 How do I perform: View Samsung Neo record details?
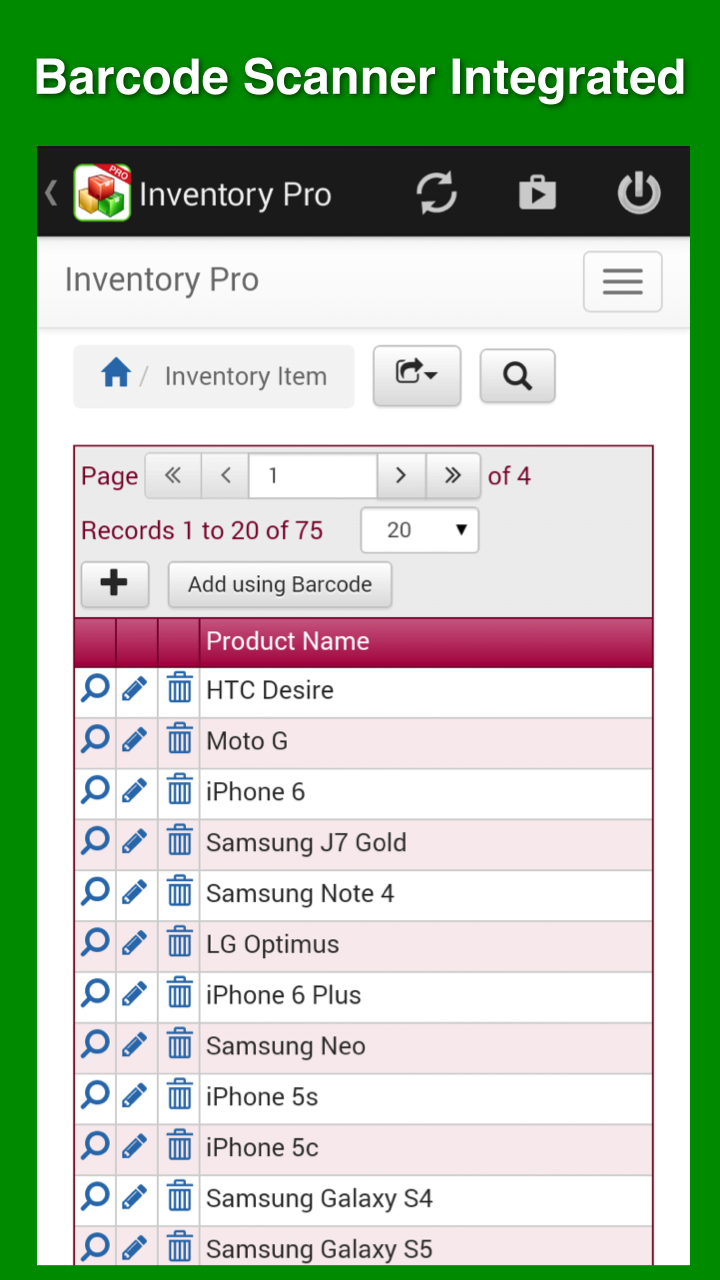click(x=95, y=1046)
